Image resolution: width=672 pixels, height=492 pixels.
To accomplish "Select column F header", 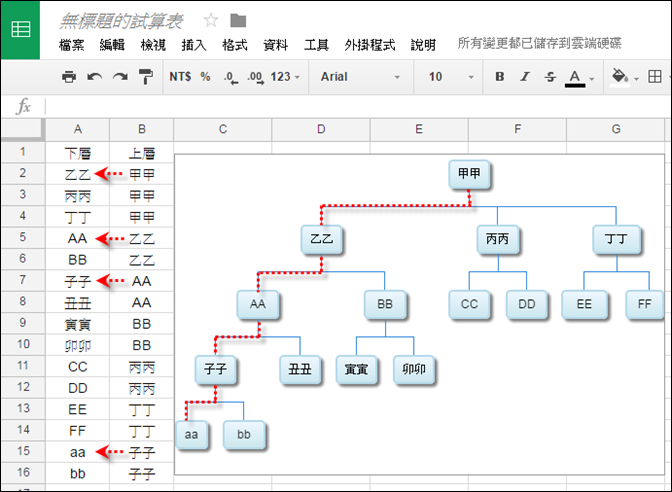I will (518, 129).
